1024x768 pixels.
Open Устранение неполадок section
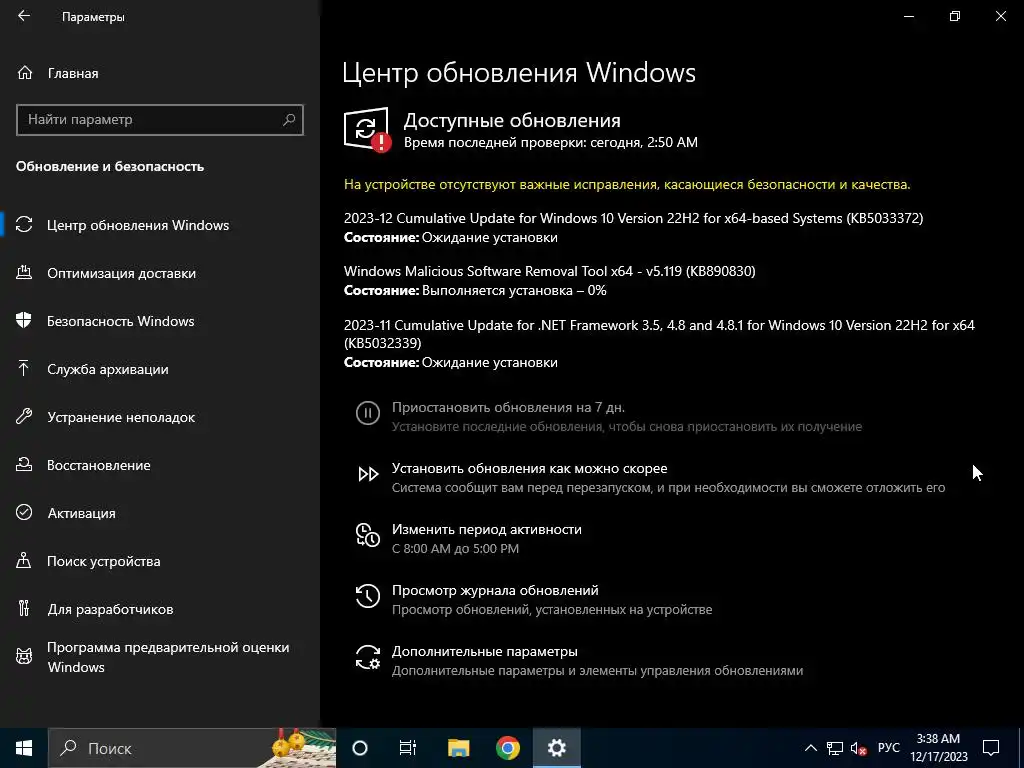click(x=121, y=417)
